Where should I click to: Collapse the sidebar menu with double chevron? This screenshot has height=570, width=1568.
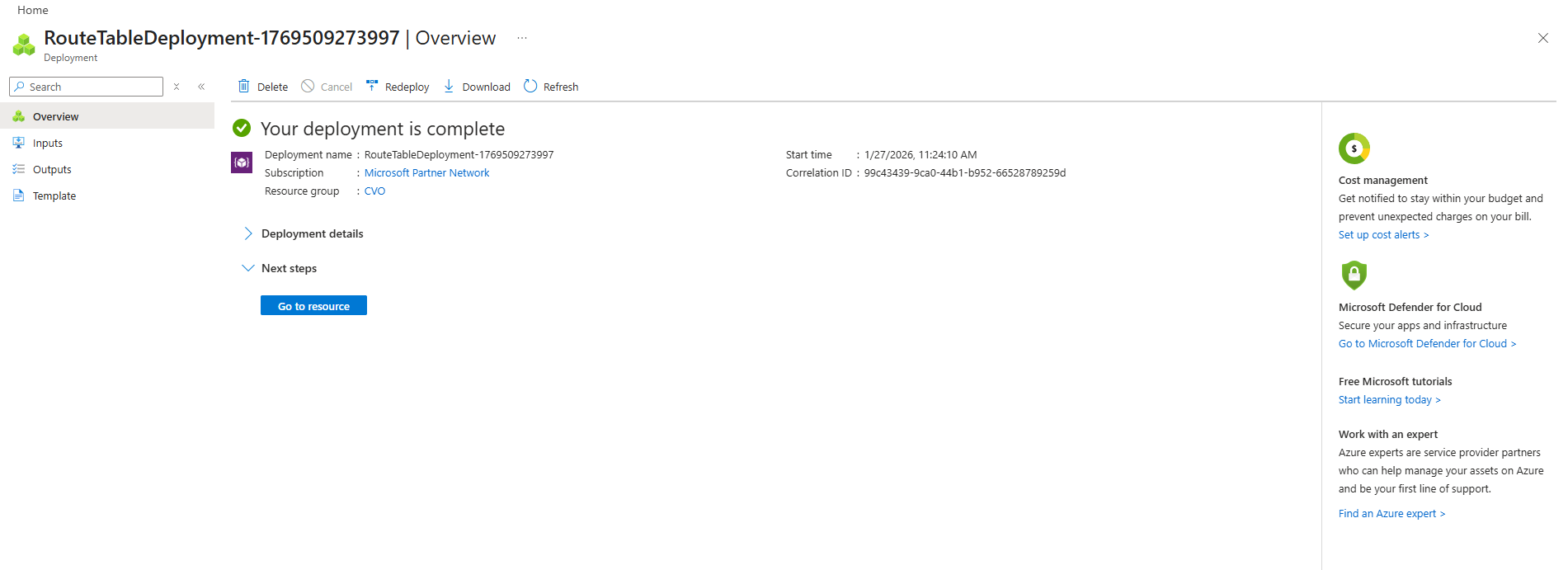coord(201,87)
